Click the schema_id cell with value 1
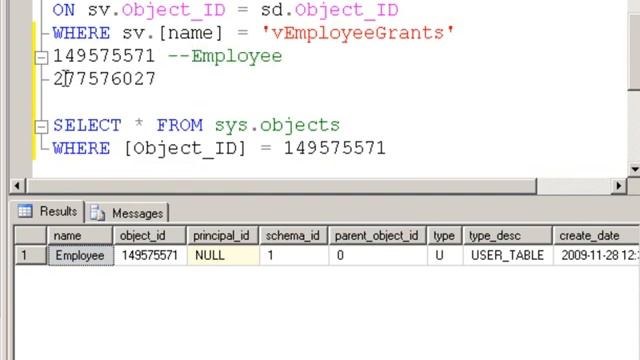Screen dimensions: 640x360 [x=293, y=256]
